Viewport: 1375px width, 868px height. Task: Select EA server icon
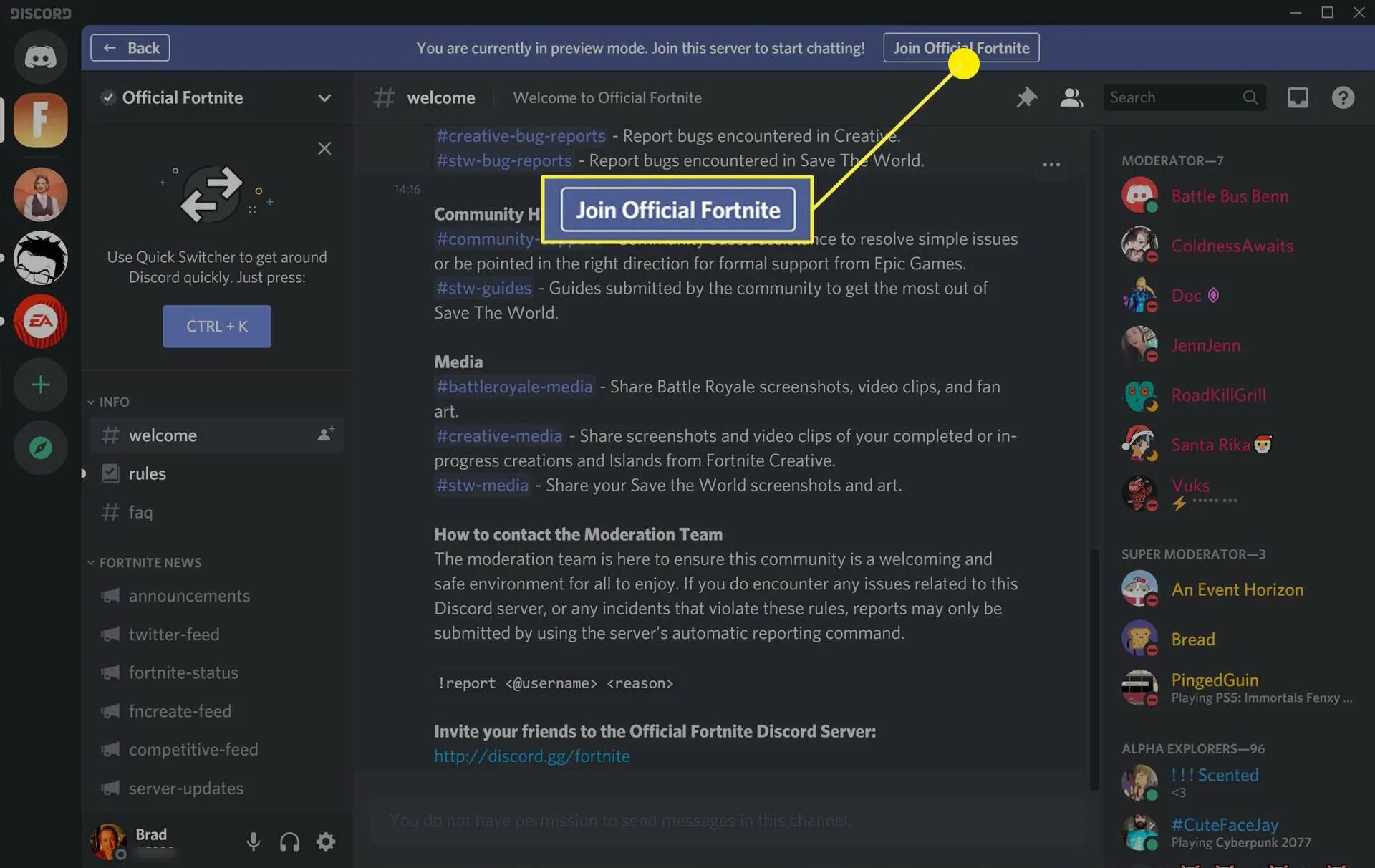coord(40,322)
